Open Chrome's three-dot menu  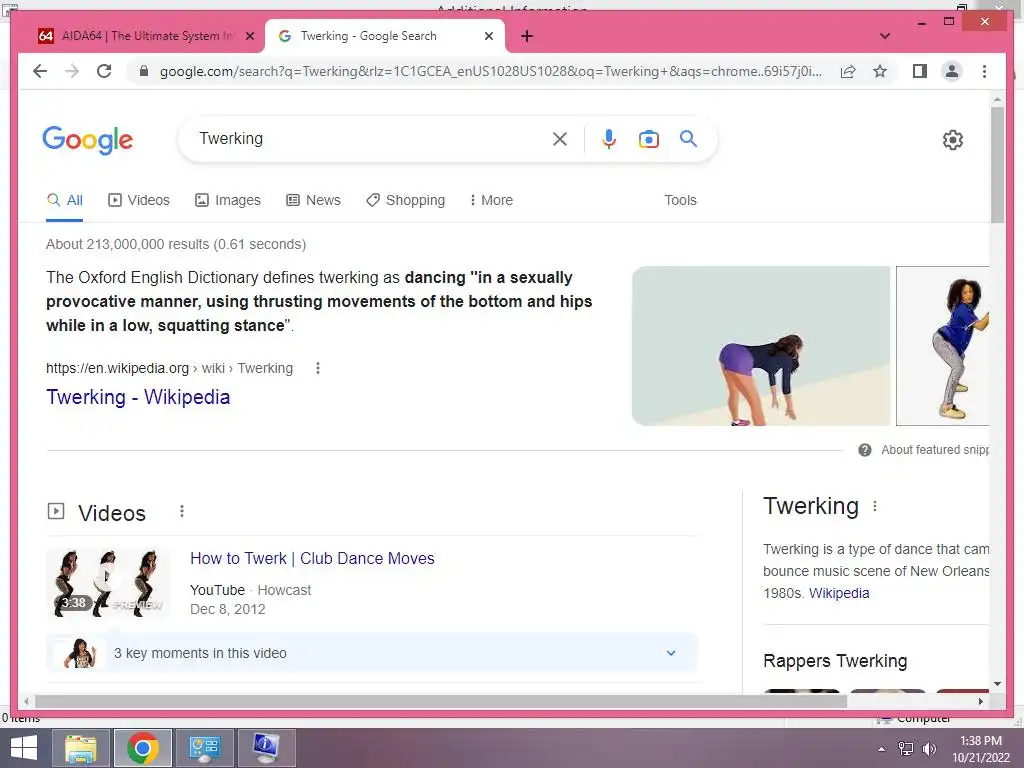pyautogui.click(x=984, y=71)
